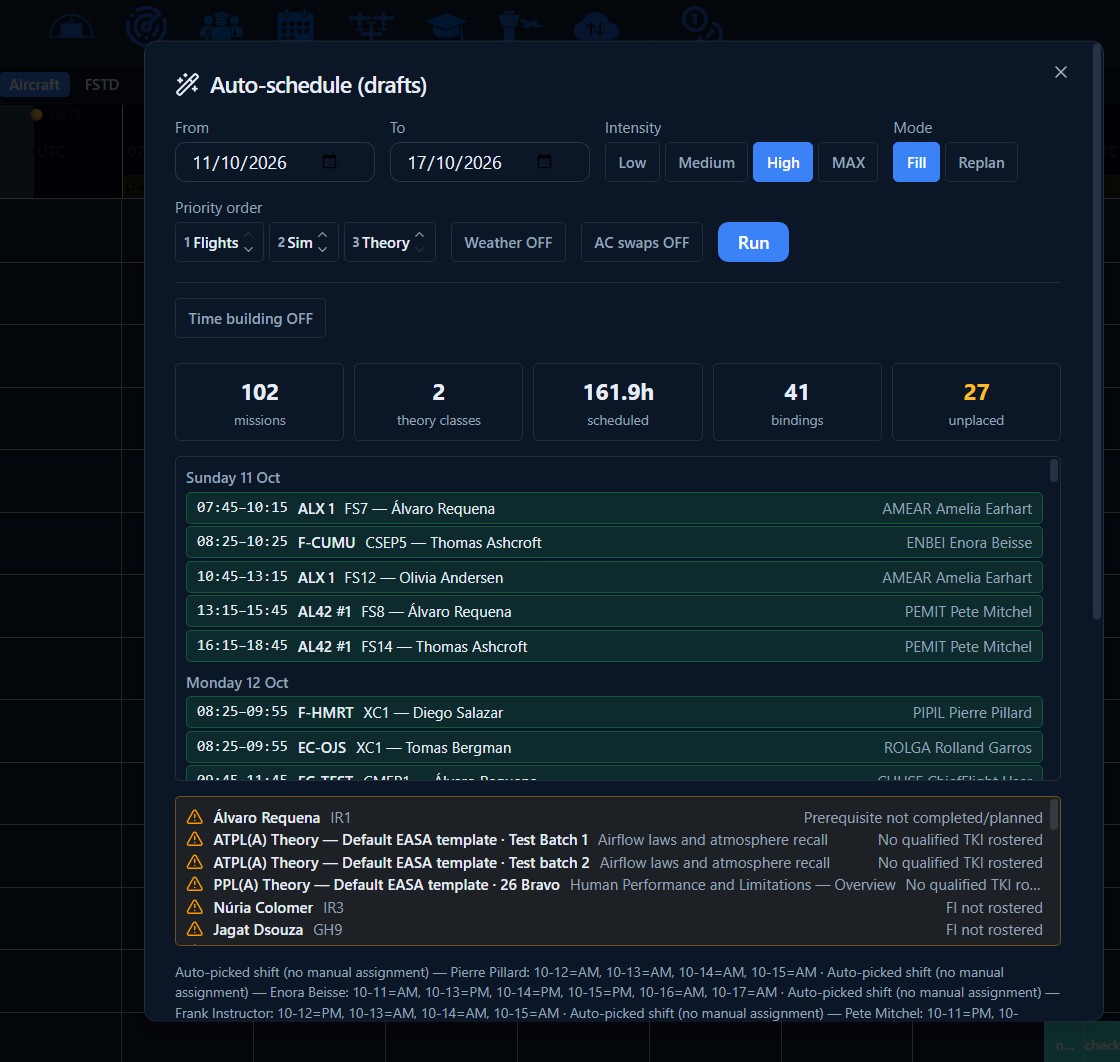The width and height of the screenshot is (1120, 1062).
Task: Run the auto-schedule
Action: coord(754,242)
